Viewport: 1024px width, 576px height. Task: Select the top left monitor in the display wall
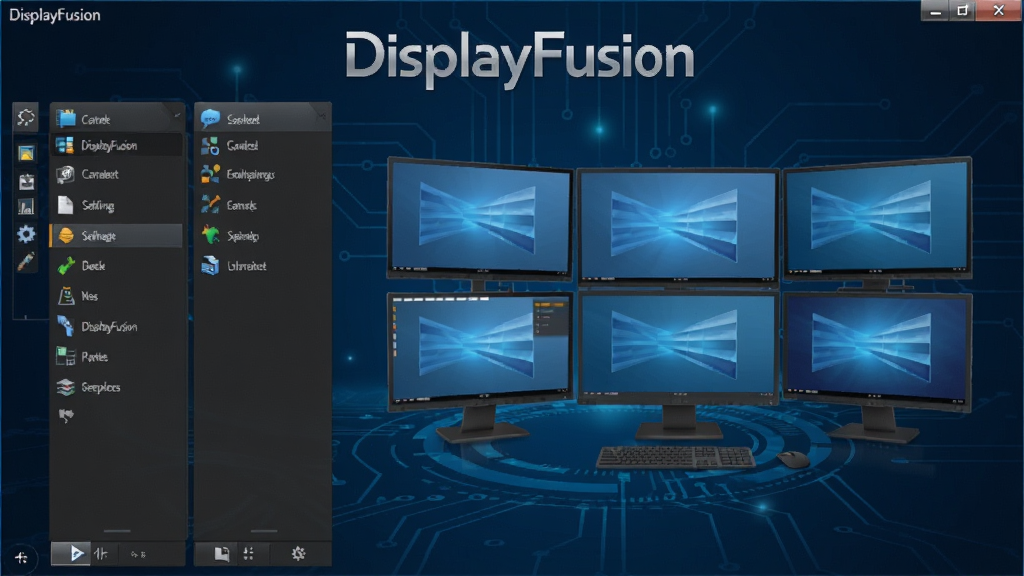479,218
